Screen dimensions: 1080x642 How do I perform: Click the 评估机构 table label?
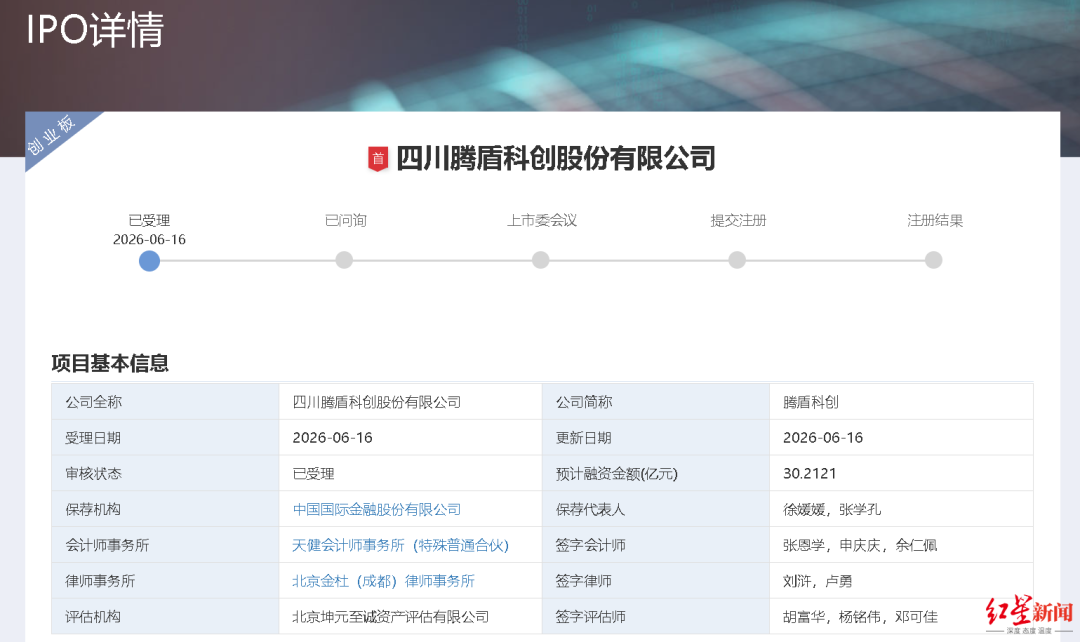click(x=94, y=617)
